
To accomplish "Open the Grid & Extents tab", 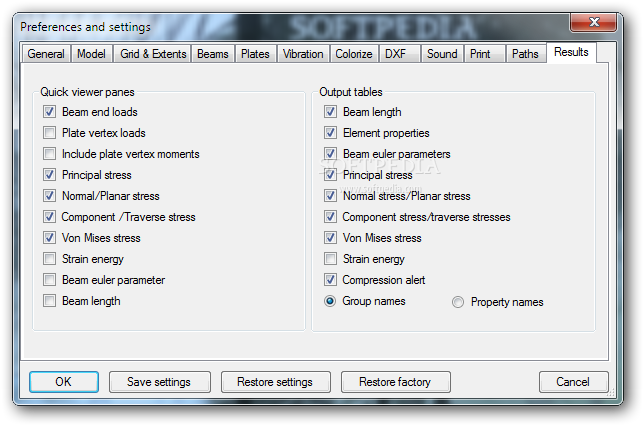I will 153,54.
